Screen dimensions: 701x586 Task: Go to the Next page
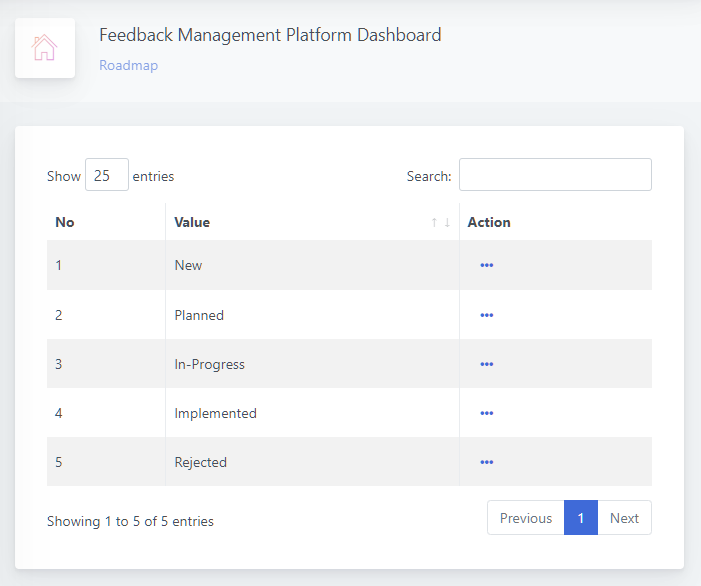624,518
